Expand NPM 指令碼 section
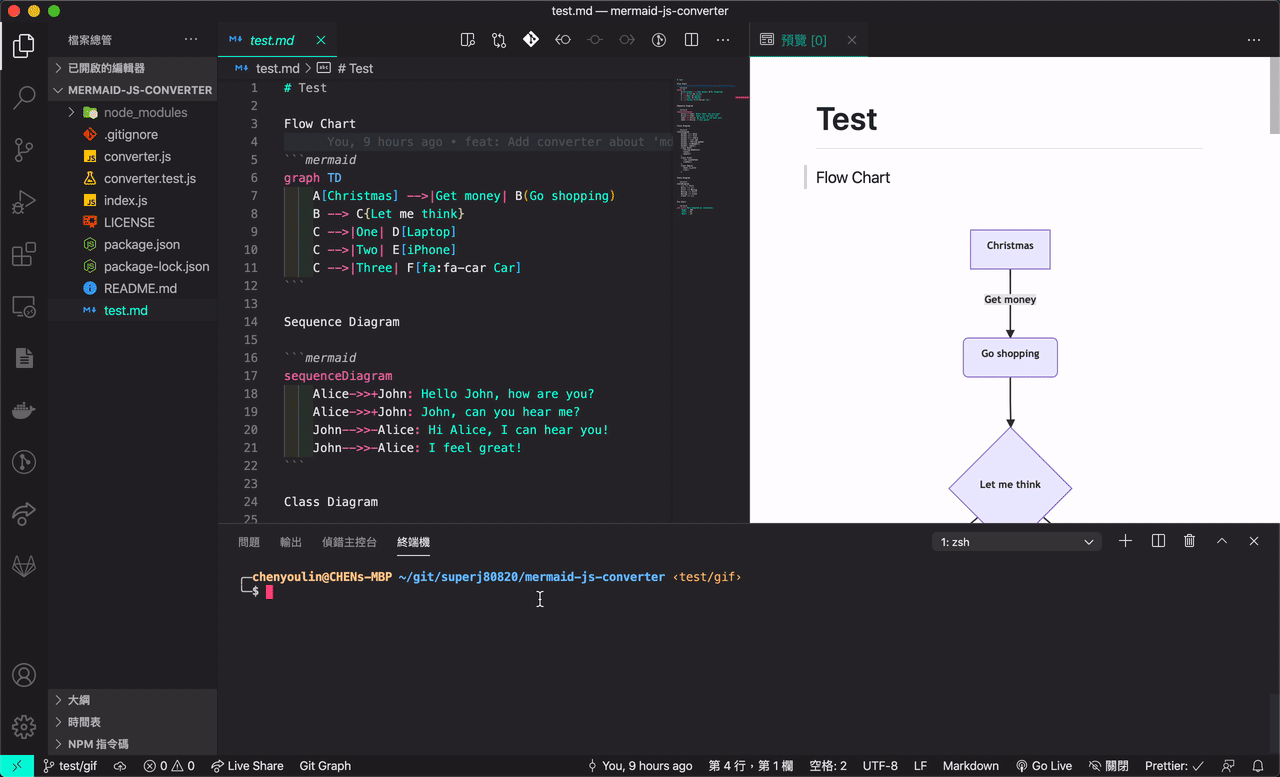 (132, 744)
